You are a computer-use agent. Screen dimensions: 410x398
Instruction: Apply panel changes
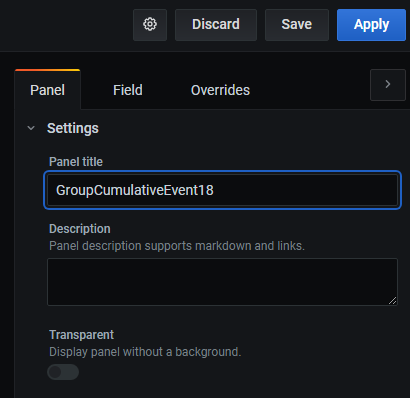[371, 25]
